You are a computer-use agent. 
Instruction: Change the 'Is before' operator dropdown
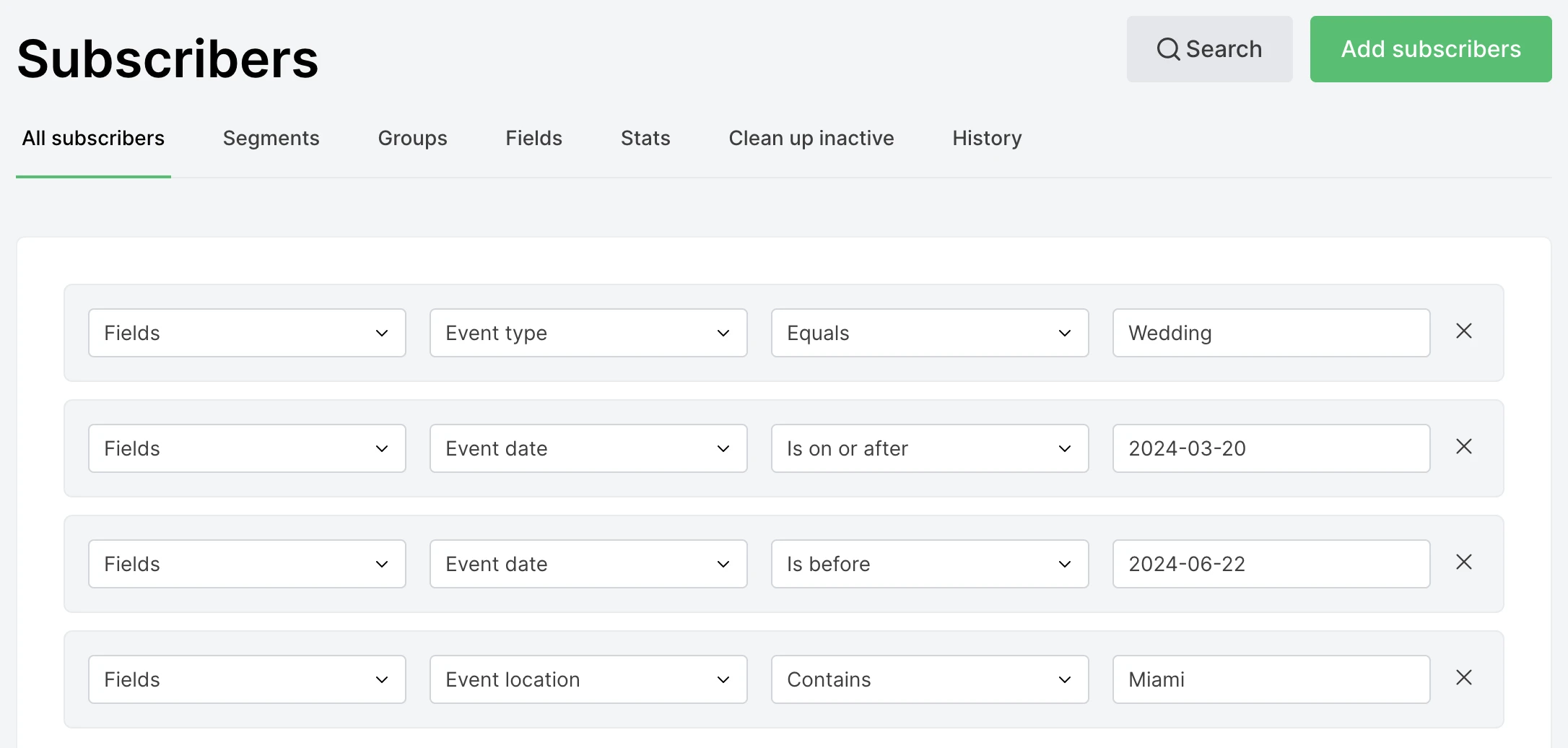[x=929, y=564]
